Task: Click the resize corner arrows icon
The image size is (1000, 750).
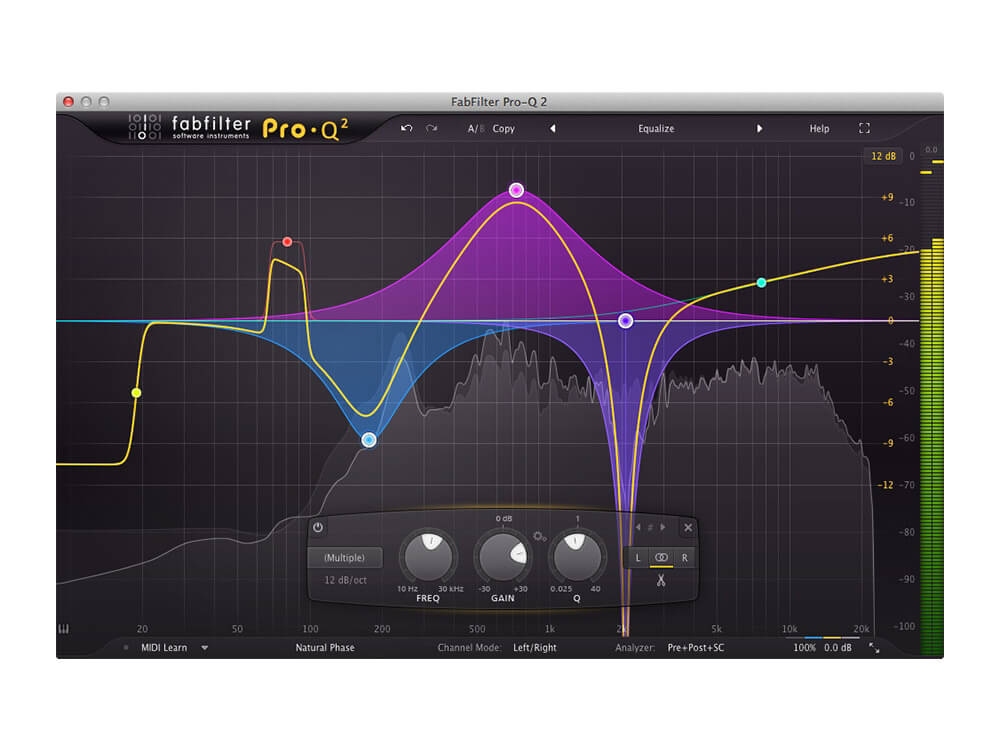Action: 874,648
